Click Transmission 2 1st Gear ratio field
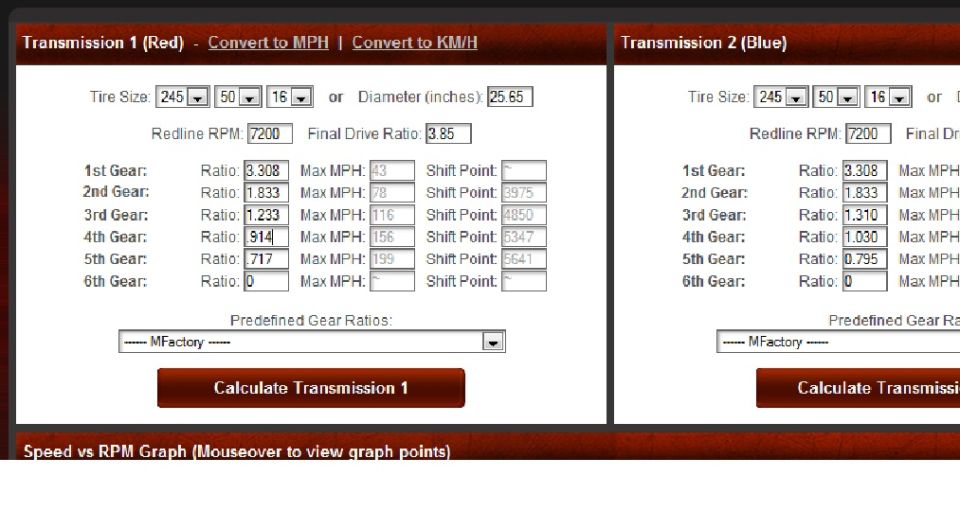The image size is (960, 511). 864,171
